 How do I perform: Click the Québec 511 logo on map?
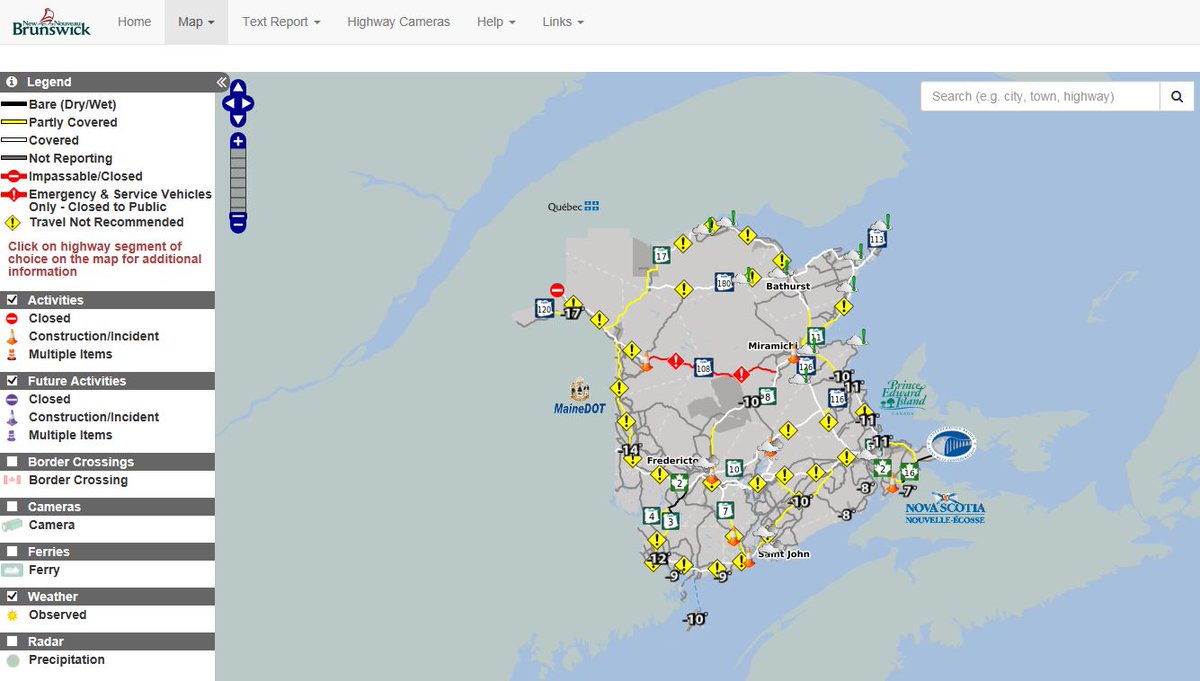click(573, 206)
